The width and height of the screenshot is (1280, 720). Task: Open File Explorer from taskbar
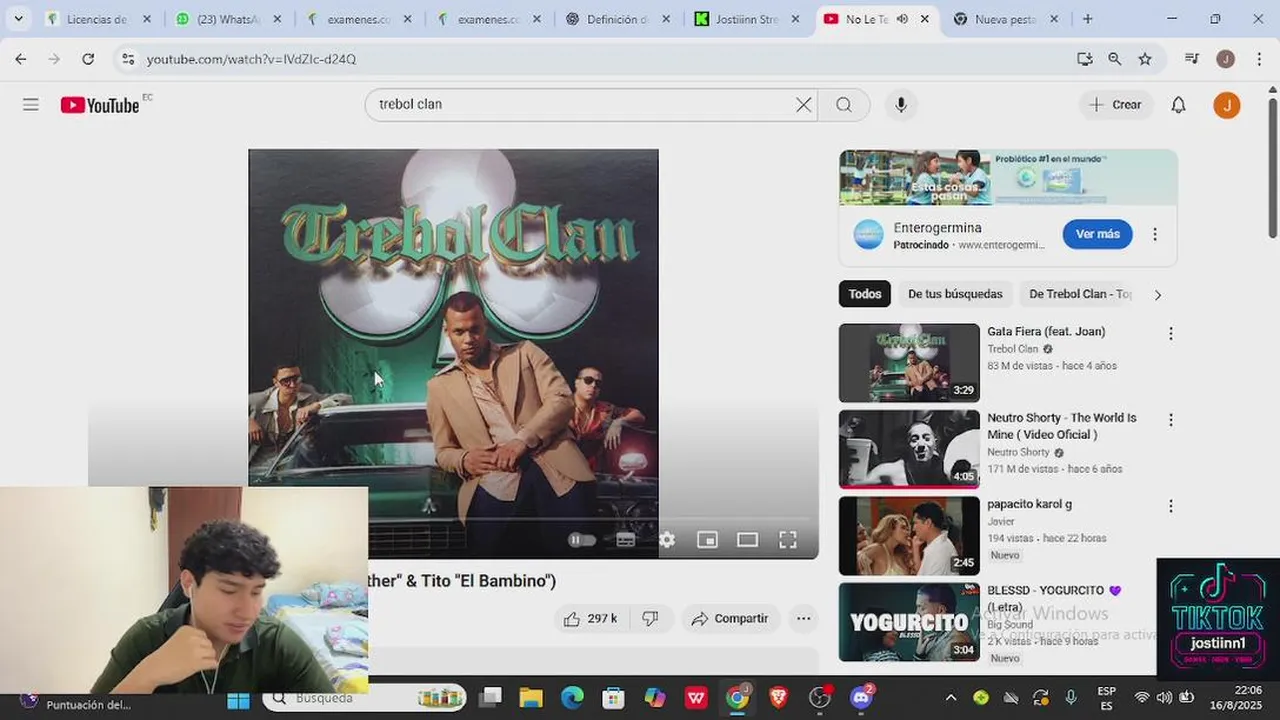530,698
